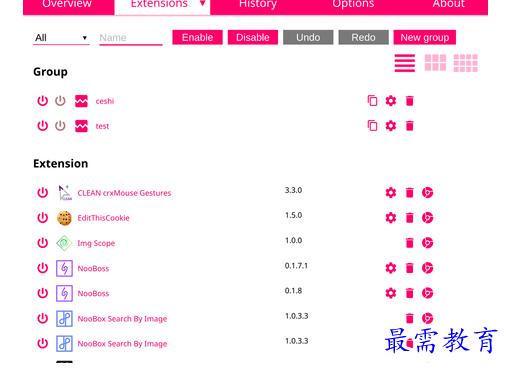Copy the ceshi group
The height and width of the screenshot is (372, 506).
tap(372, 101)
